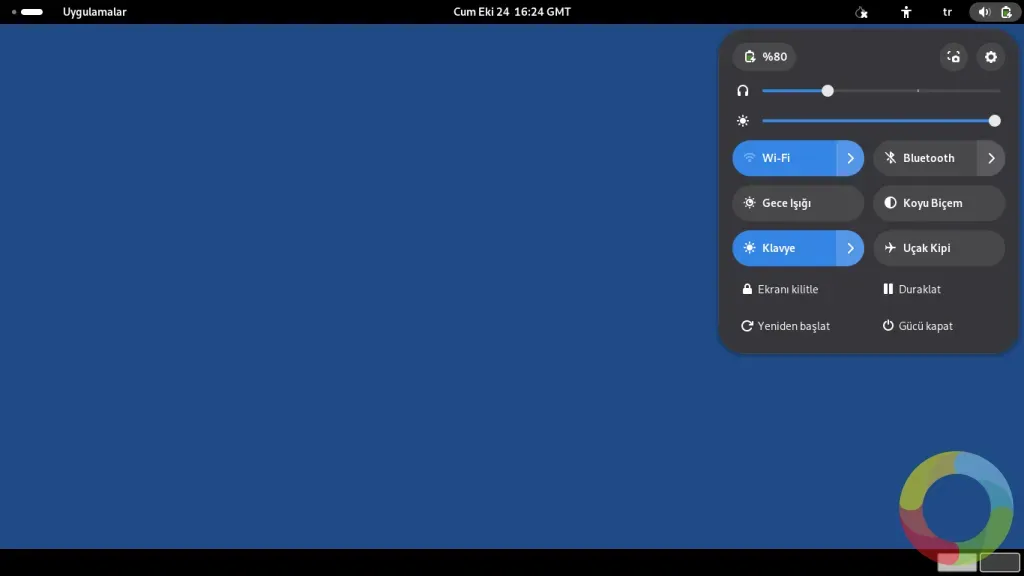Screen dimensions: 1024x576
Task: Open the accessibility menu icon
Action: 906,12
